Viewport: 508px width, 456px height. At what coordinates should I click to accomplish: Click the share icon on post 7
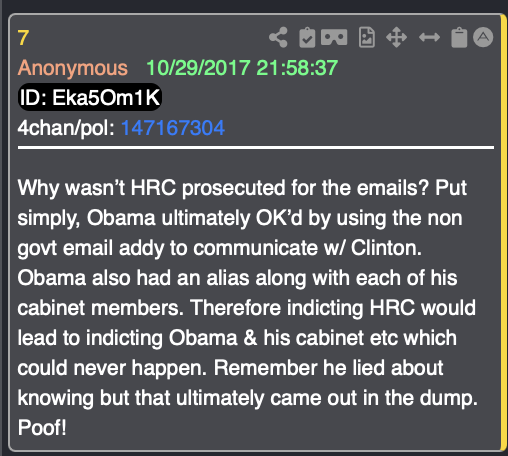pyautogui.click(x=278, y=37)
